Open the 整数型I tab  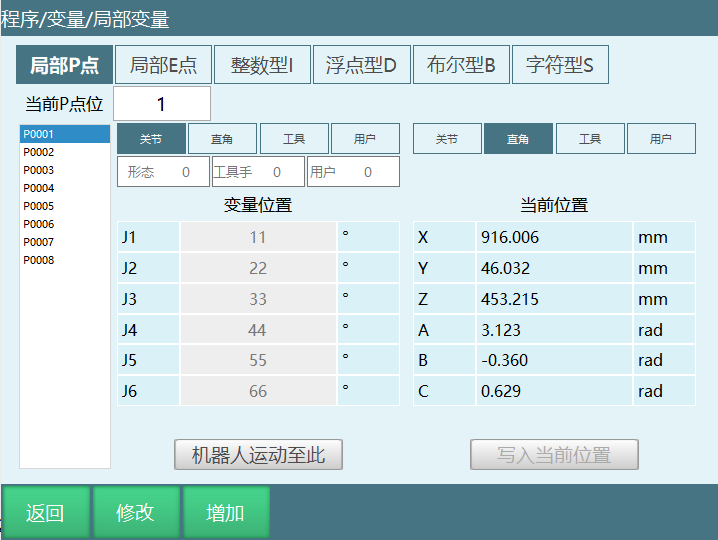click(x=262, y=66)
